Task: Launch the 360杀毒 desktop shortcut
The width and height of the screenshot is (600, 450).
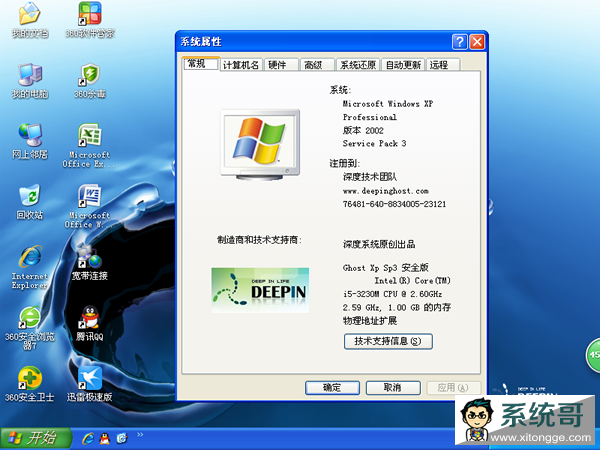Action: (90, 80)
